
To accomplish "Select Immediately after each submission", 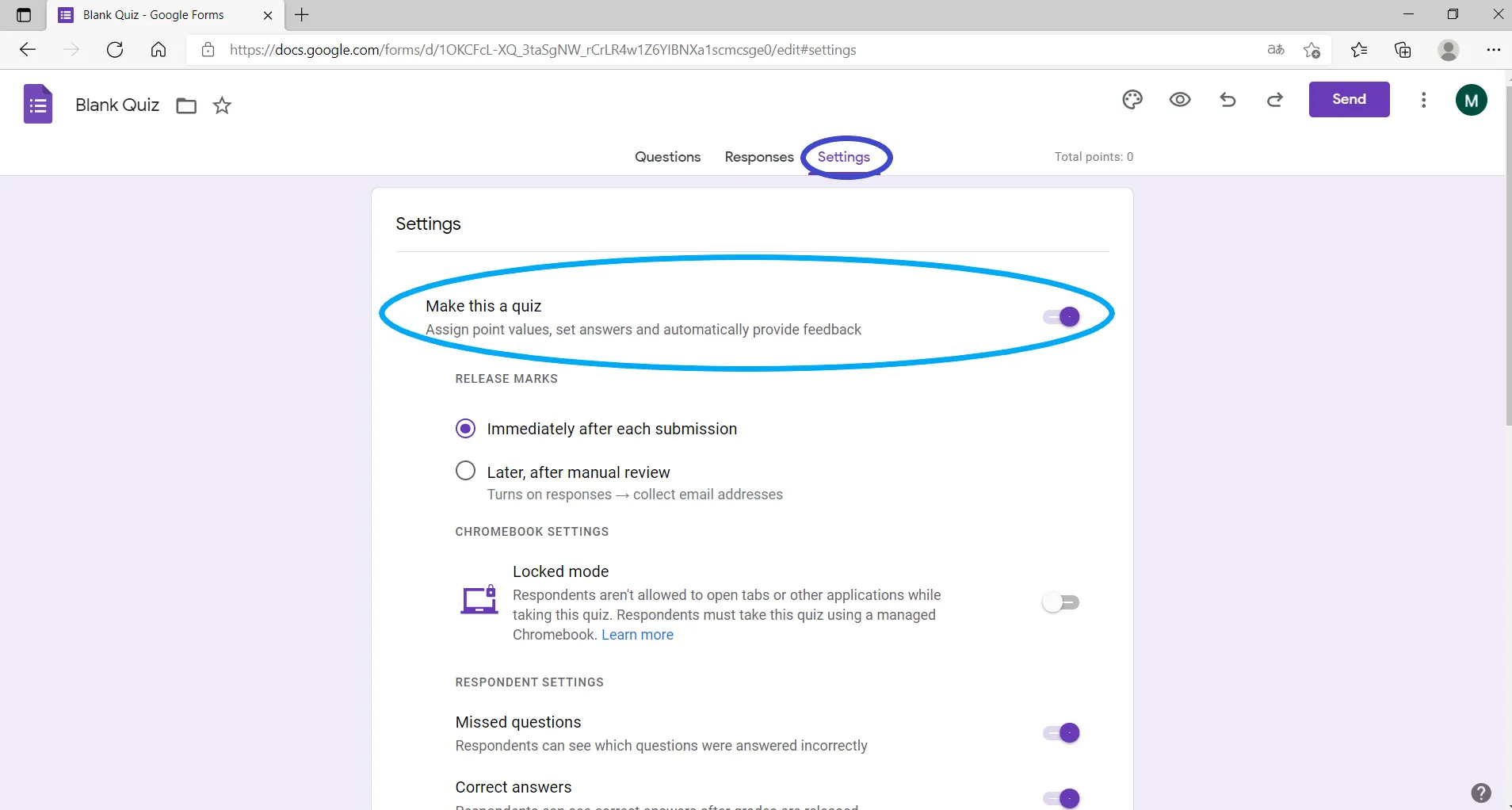I will coord(466,429).
